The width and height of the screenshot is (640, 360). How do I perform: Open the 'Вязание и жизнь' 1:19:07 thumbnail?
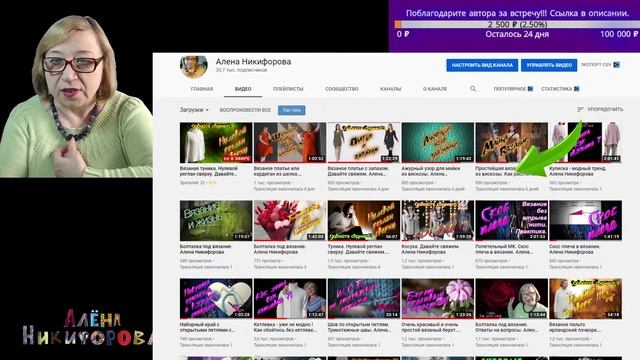point(216,220)
